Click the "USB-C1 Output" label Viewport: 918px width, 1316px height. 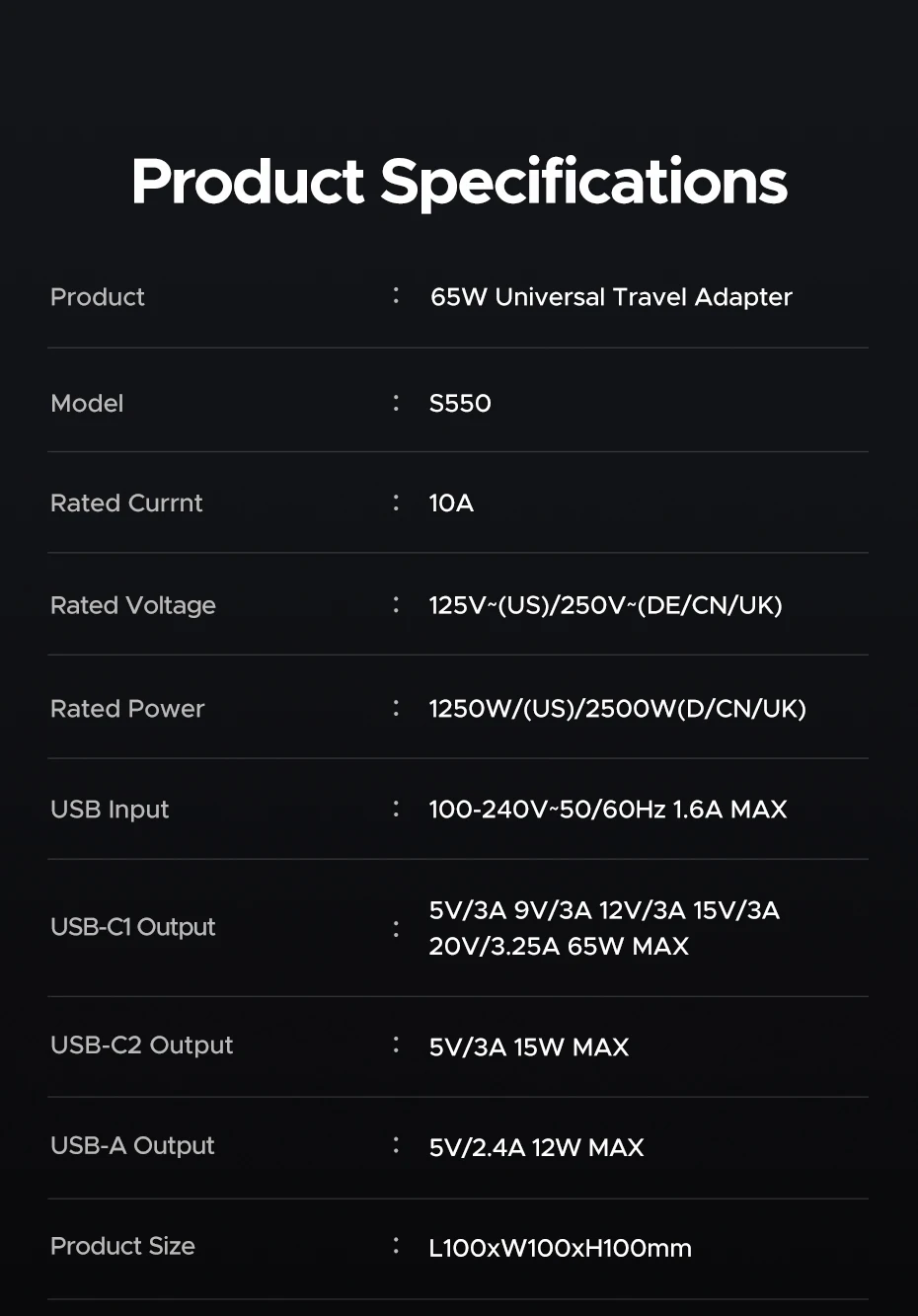(x=133, y=927)
